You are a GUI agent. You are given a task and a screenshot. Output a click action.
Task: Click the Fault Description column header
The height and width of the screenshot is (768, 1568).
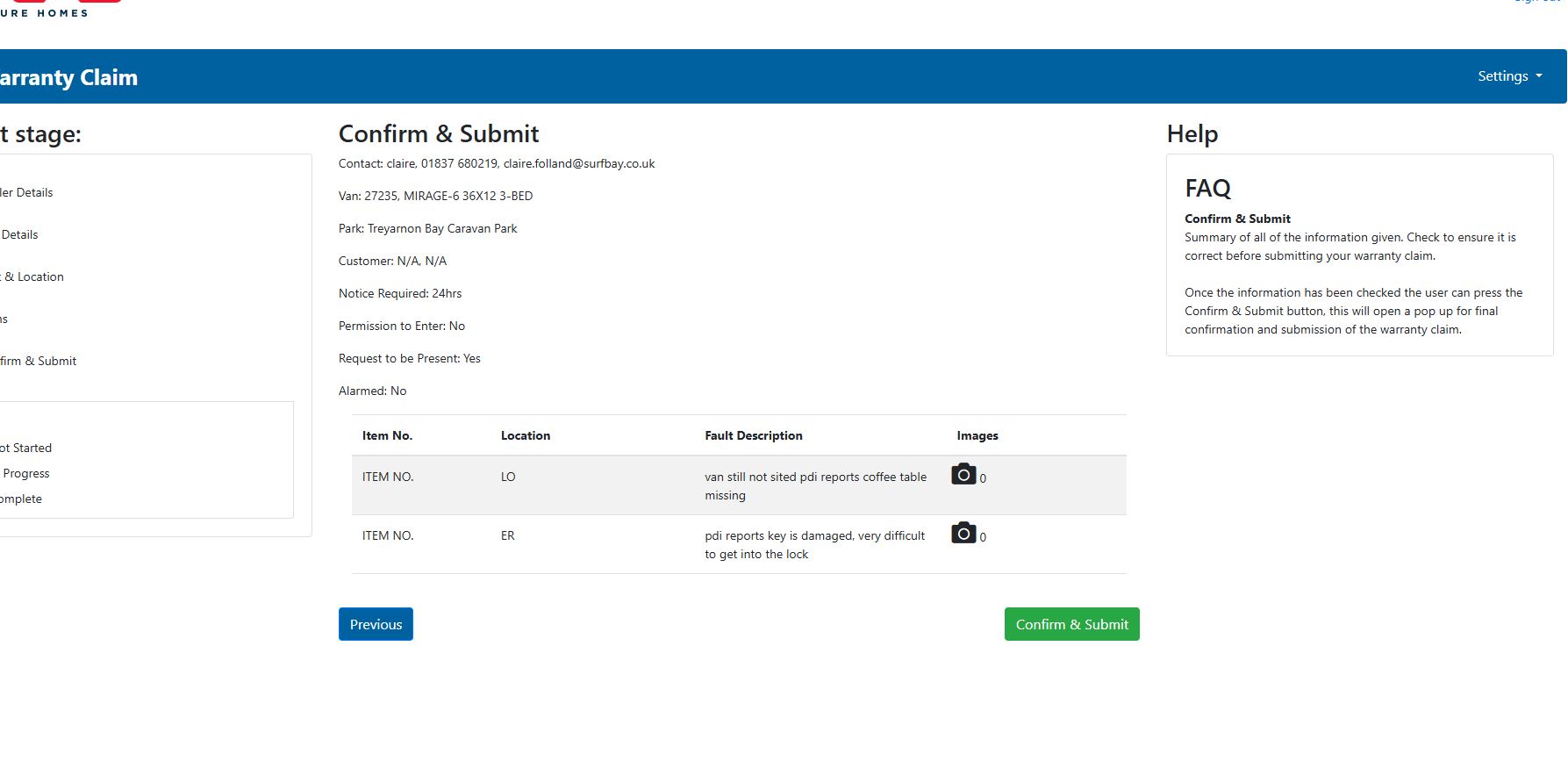[x=753, y=435]
